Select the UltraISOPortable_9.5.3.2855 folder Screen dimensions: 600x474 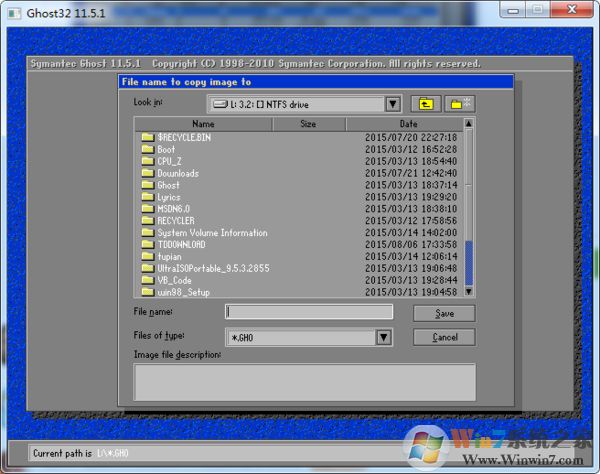[x=213, y=268]
